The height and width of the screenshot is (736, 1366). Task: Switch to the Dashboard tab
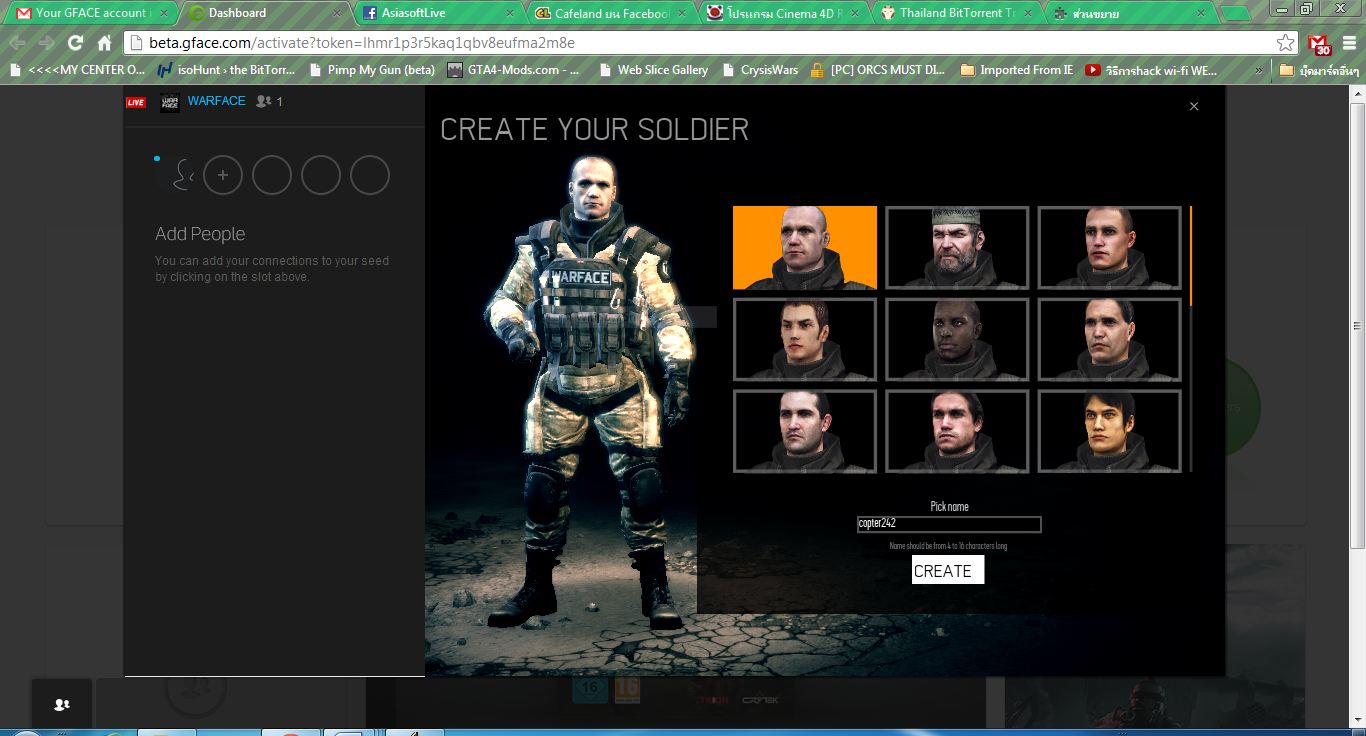(x=266, y=13)
